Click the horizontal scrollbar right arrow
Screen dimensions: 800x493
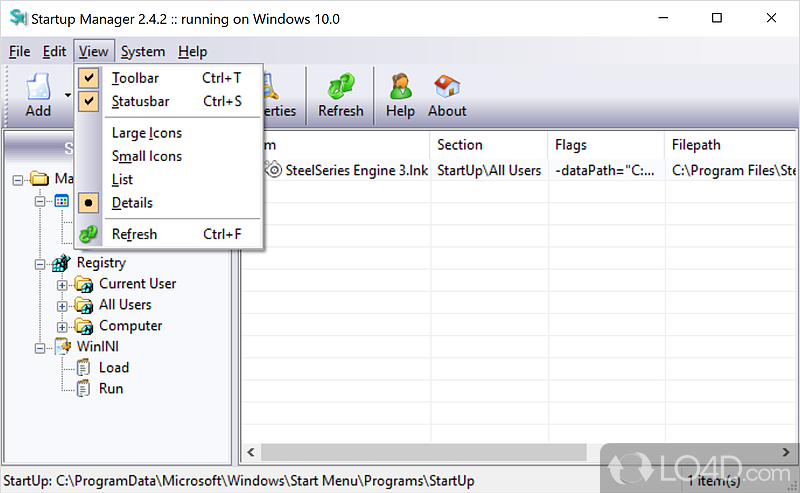point(786,452)
